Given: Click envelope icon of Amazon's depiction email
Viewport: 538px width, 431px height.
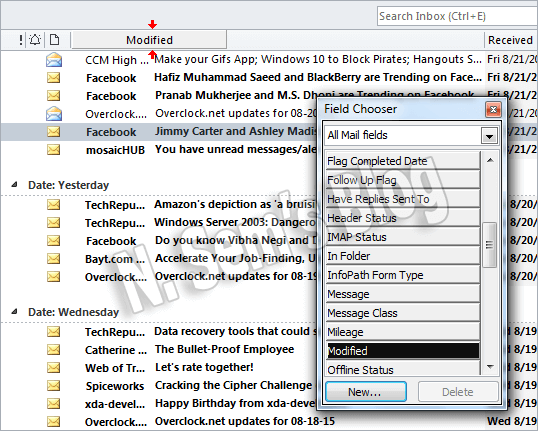Looking at the screenshot, I should [x=54, y=205].
